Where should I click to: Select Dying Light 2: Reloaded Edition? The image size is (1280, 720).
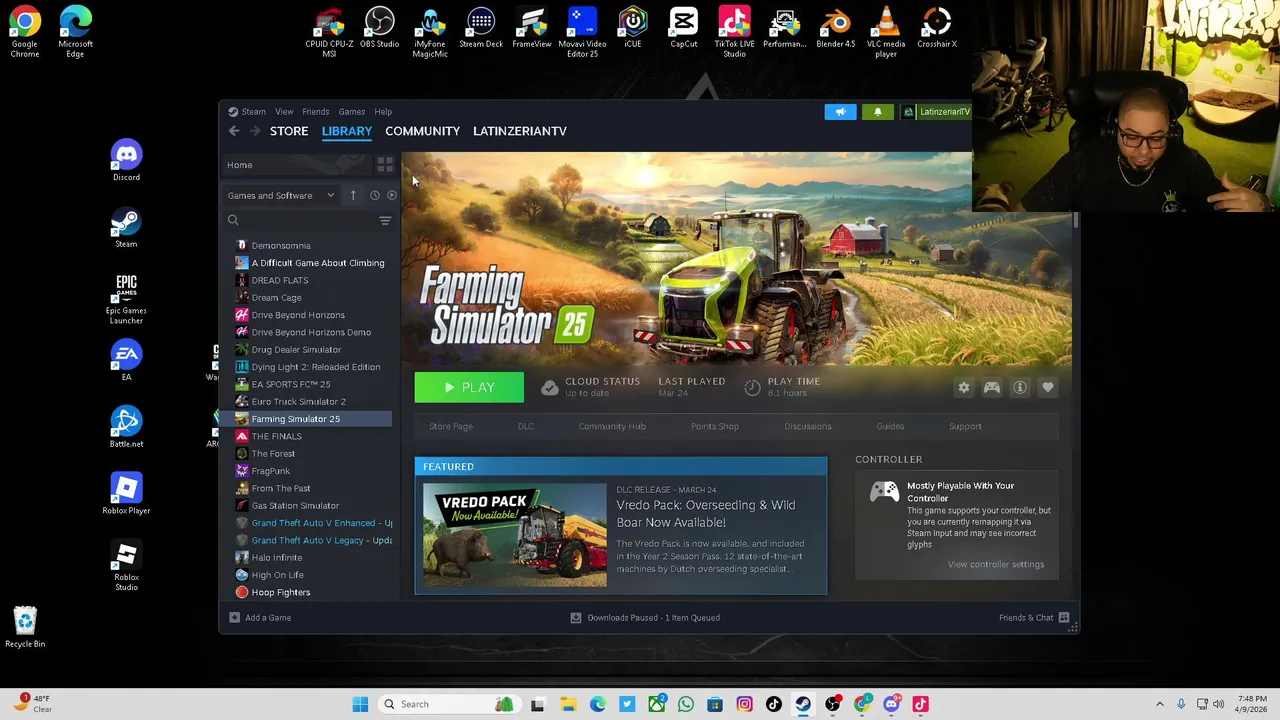pyautogui.click(x=308, y=367)
